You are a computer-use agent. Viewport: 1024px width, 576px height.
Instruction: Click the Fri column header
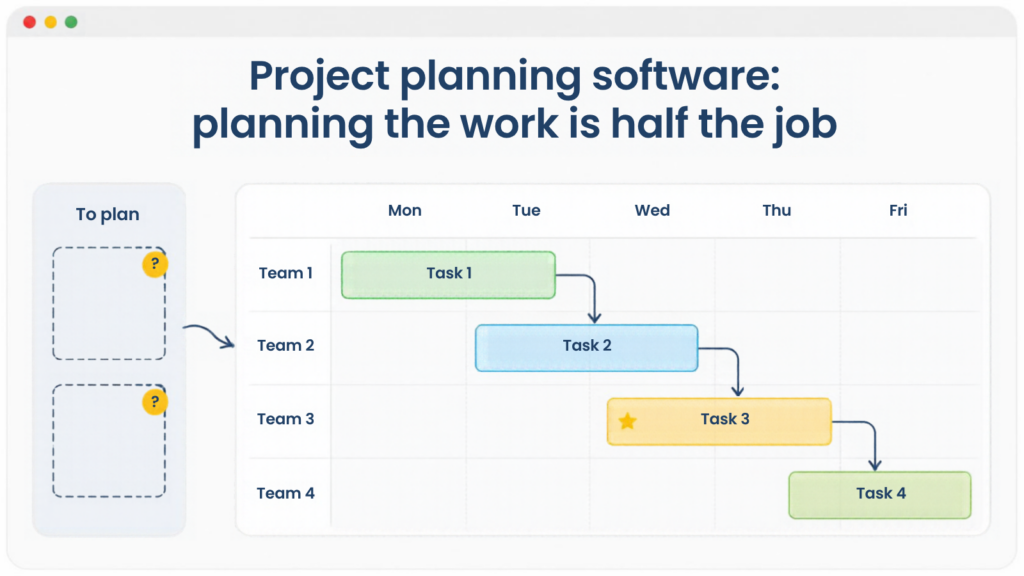(898, 210)
